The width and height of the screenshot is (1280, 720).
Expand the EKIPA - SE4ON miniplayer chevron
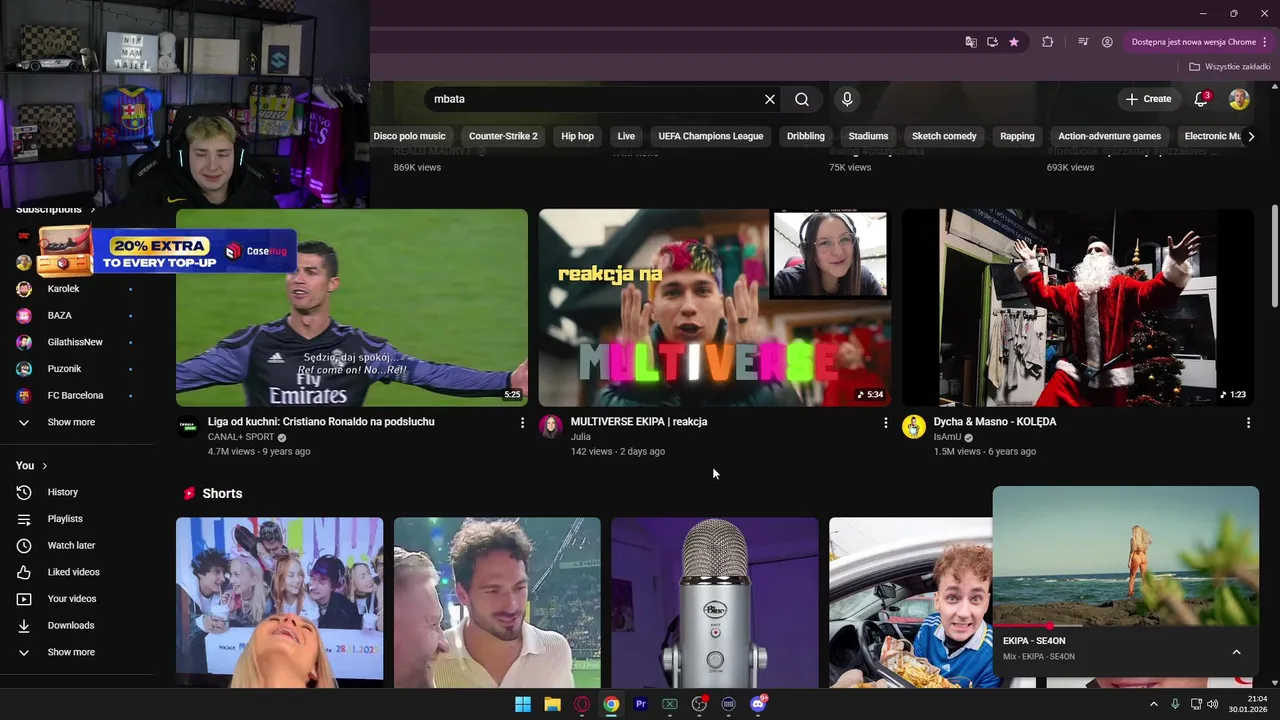(1236, 652)
